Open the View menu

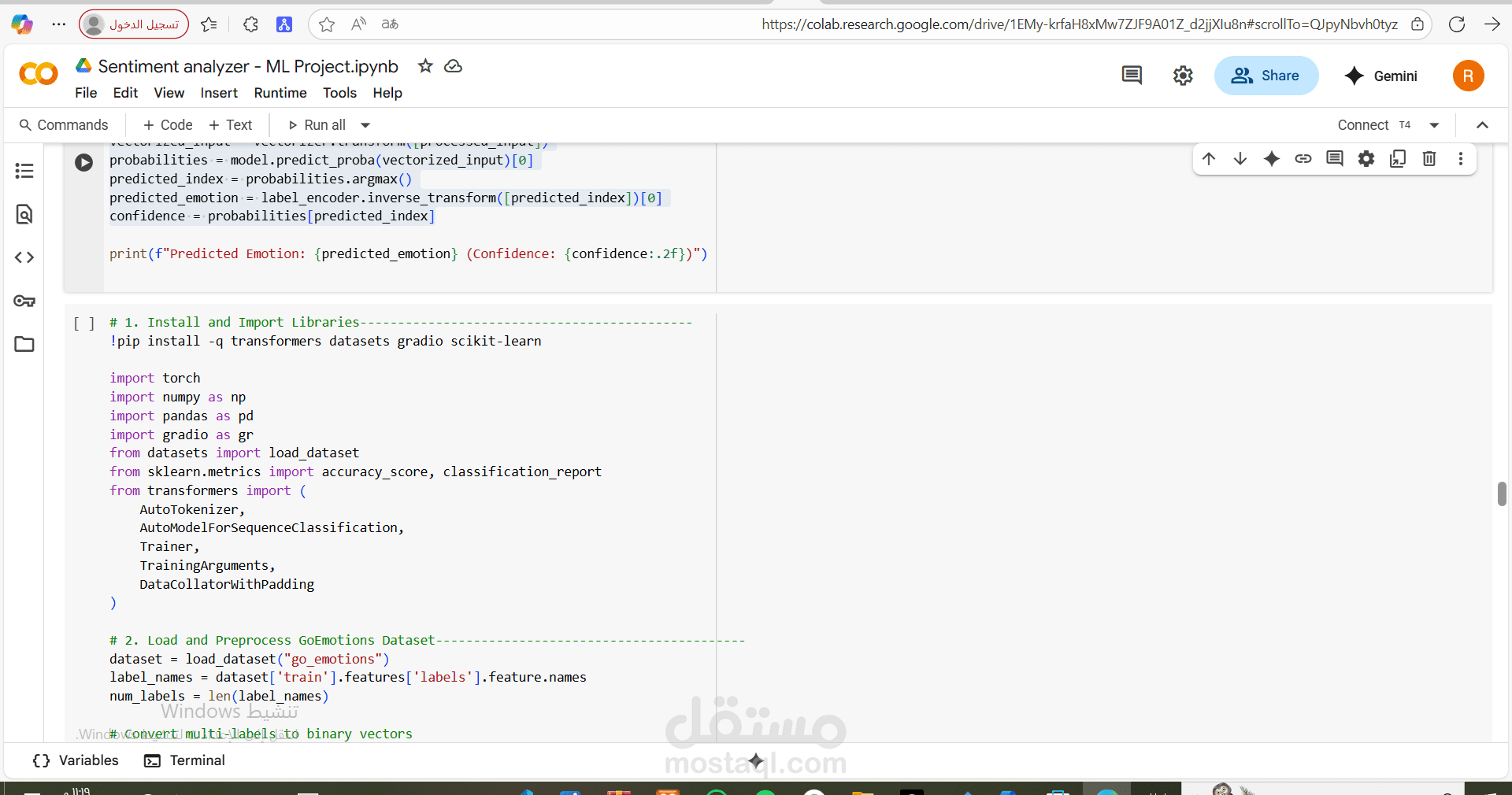pos(169,93)
